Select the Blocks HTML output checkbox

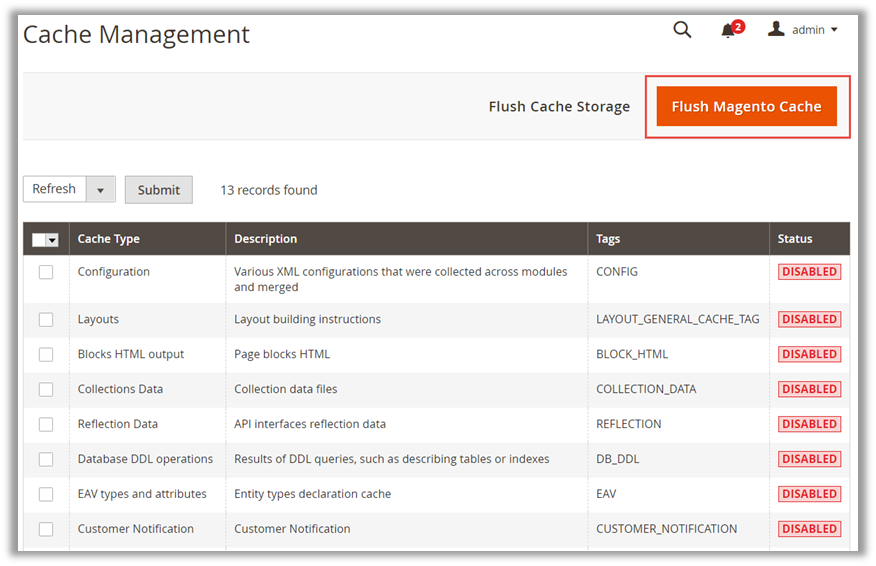pyautogui.click(x=46, y=354)
